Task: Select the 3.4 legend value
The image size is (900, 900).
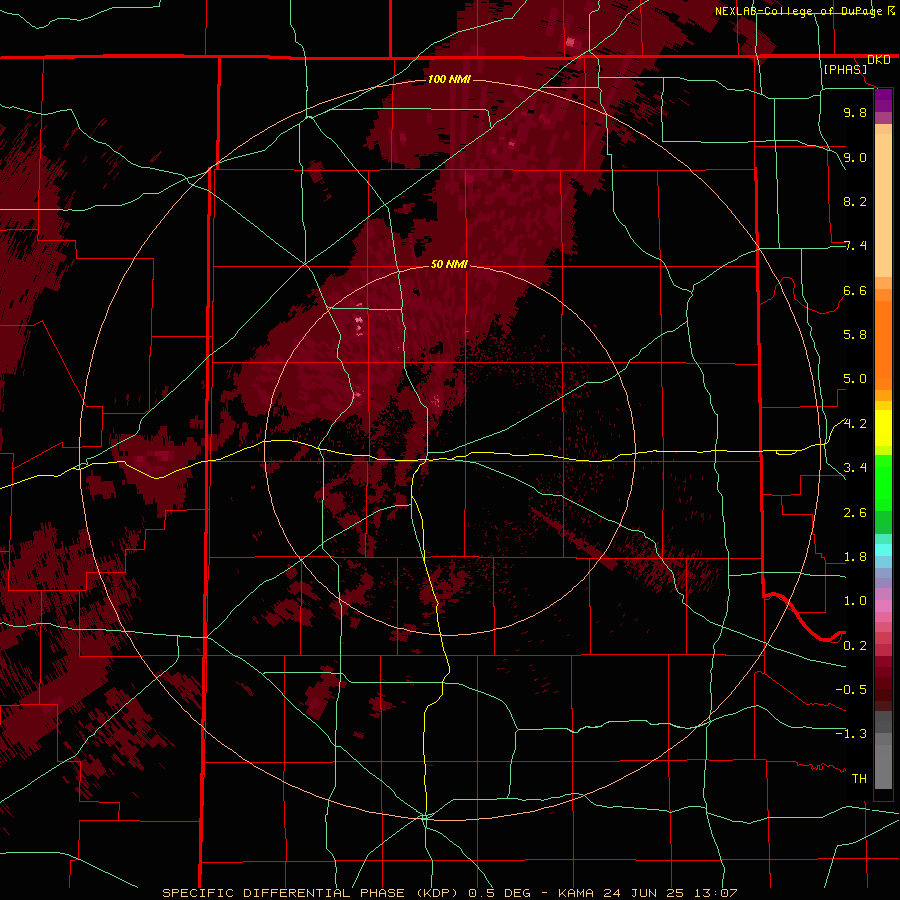Action: pyautogui.click(x=855, y=468)
